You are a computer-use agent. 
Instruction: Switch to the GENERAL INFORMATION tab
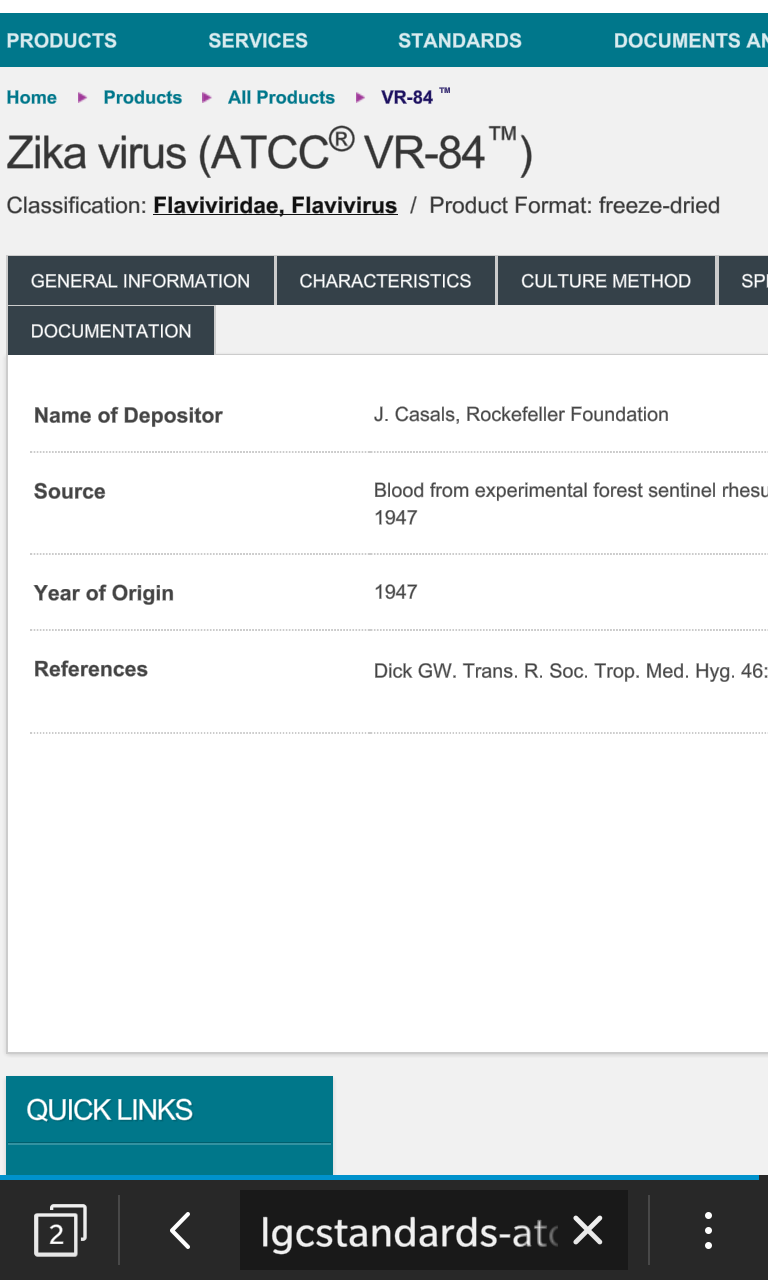tap(140, 281)
